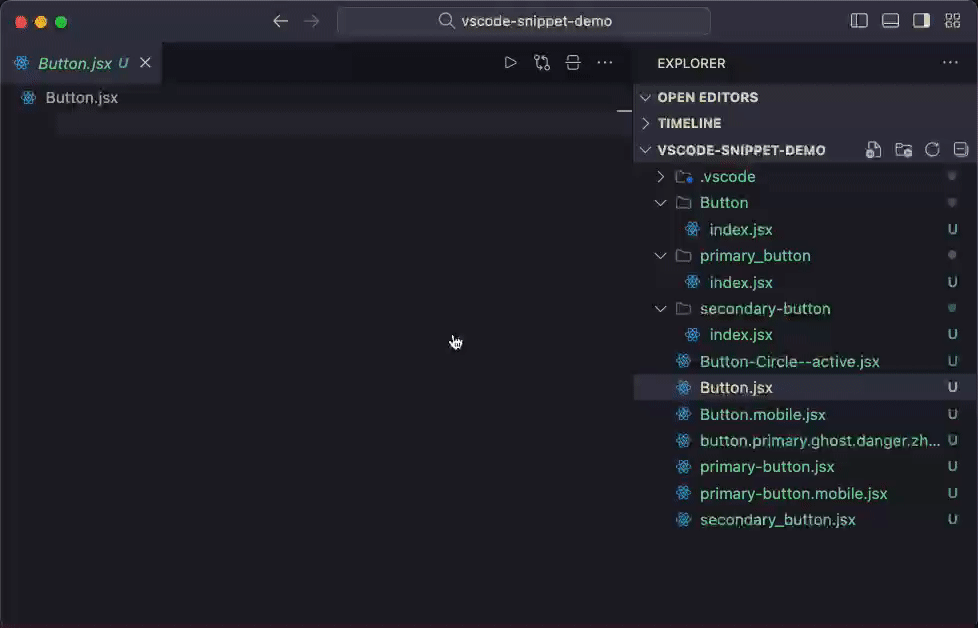The height and width of the screenshot is (628, 978).
Task: Create a new folder in the Explorer
Action: (x=903, y=150)
